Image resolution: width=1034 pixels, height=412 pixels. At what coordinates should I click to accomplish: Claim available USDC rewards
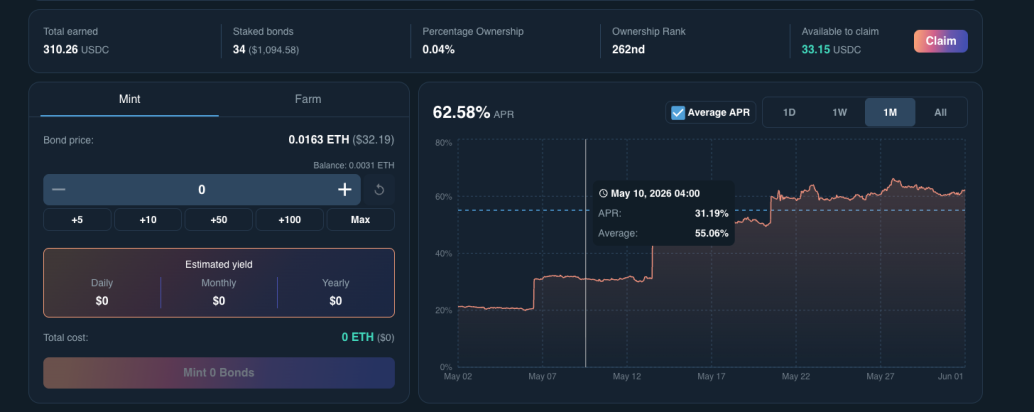click(x=940, y=41)
